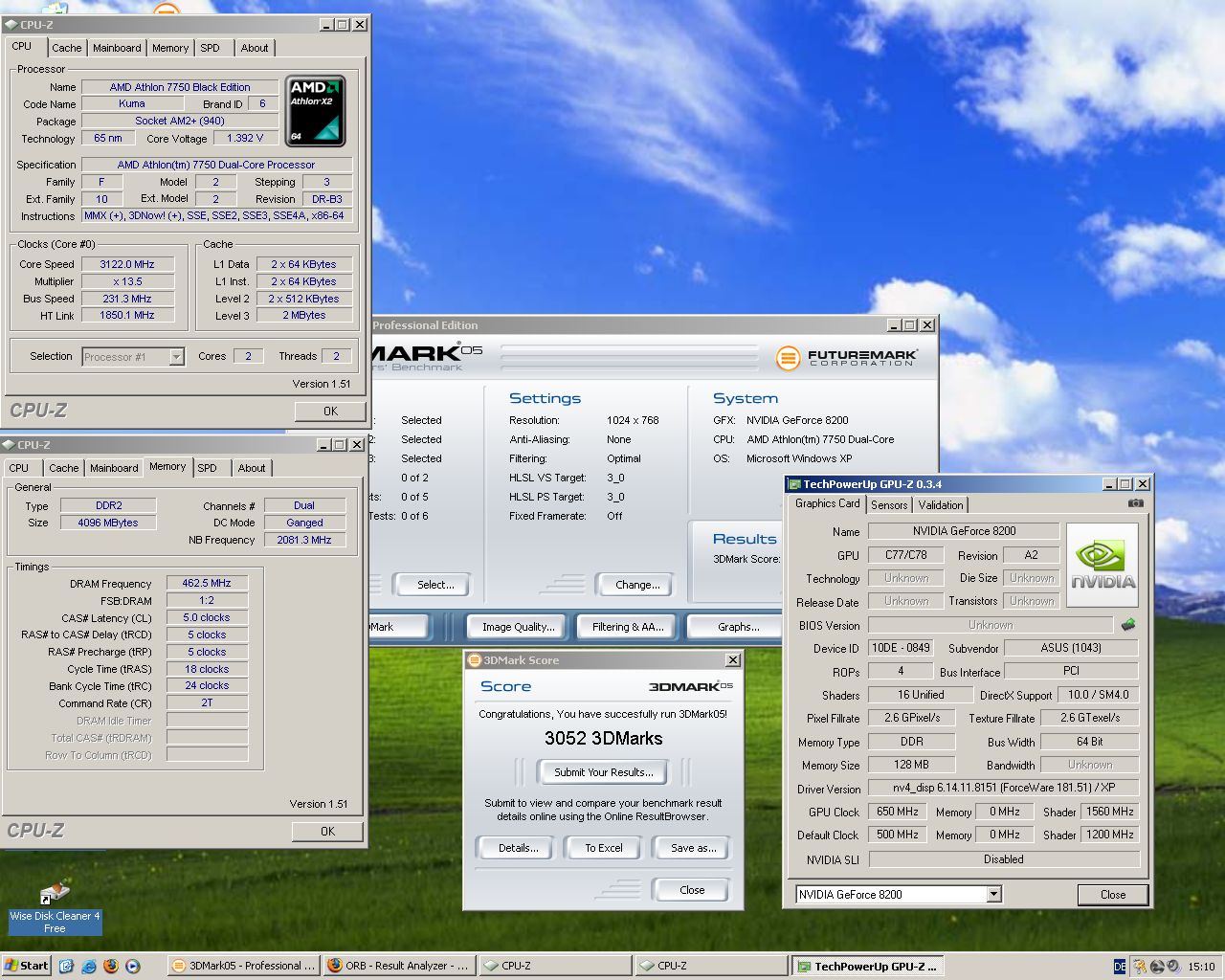The height and width of the screenshot is (980, 1225).
Task: Switch to the TechPowerUp GPU-Z taskbar button
Action: 867,966
